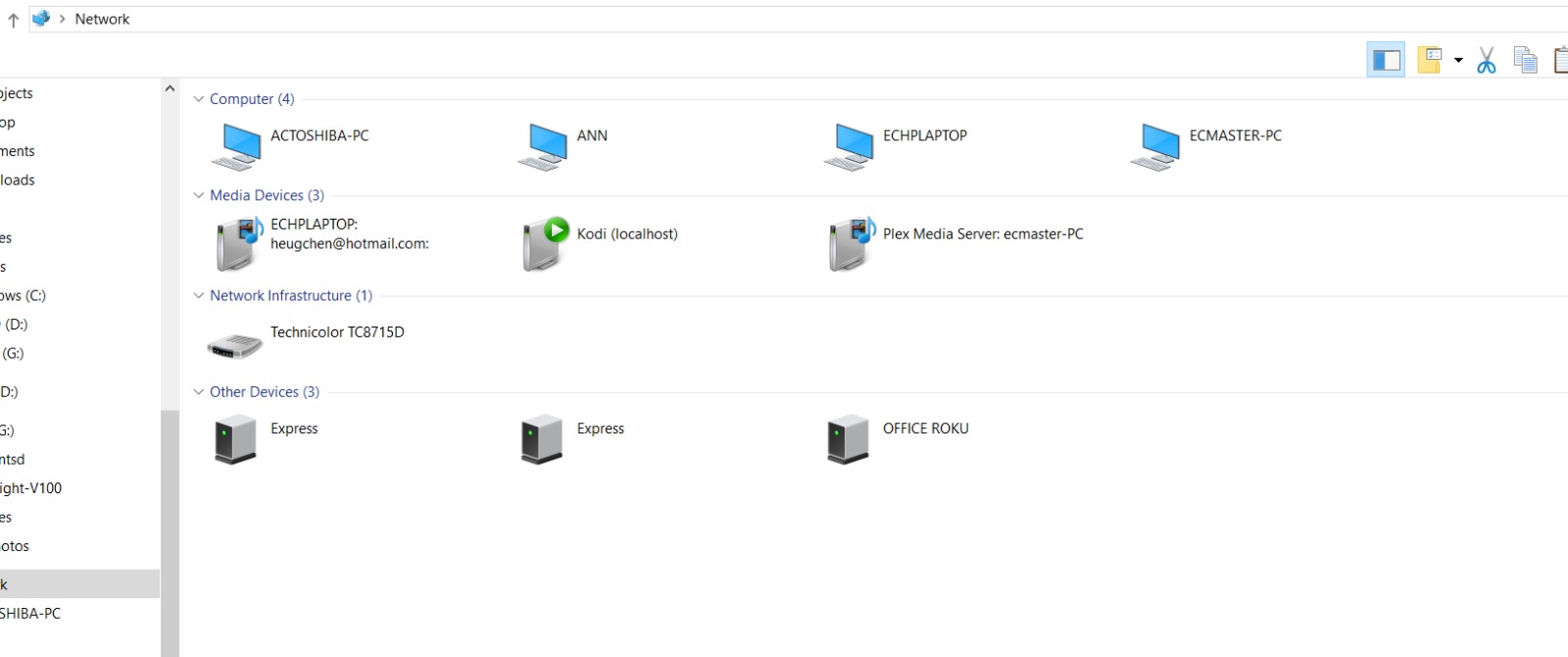Click the new folder toolbar icon

point(1430,60)
